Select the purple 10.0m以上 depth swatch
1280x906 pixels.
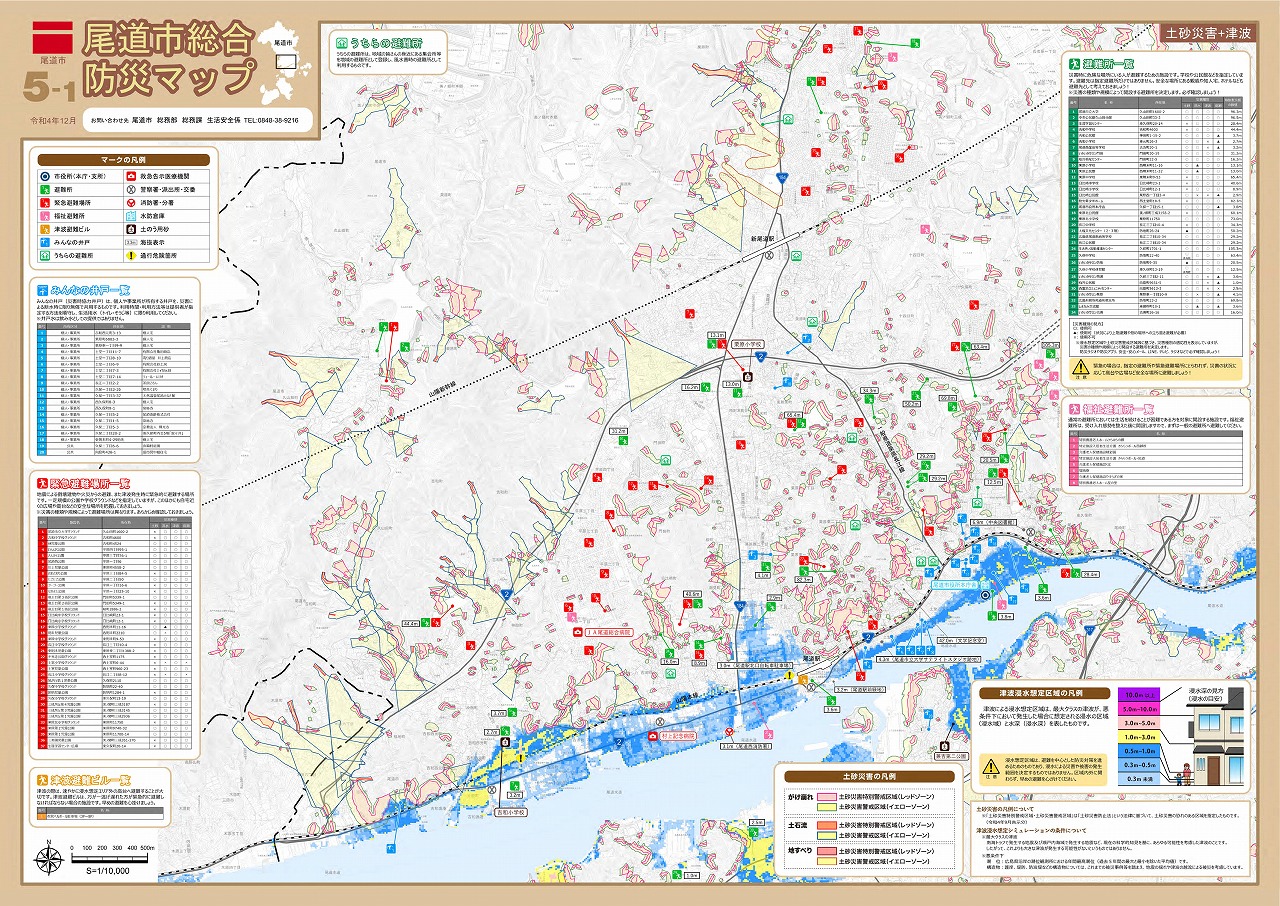pyautogui.click(x=1139, y=695)
